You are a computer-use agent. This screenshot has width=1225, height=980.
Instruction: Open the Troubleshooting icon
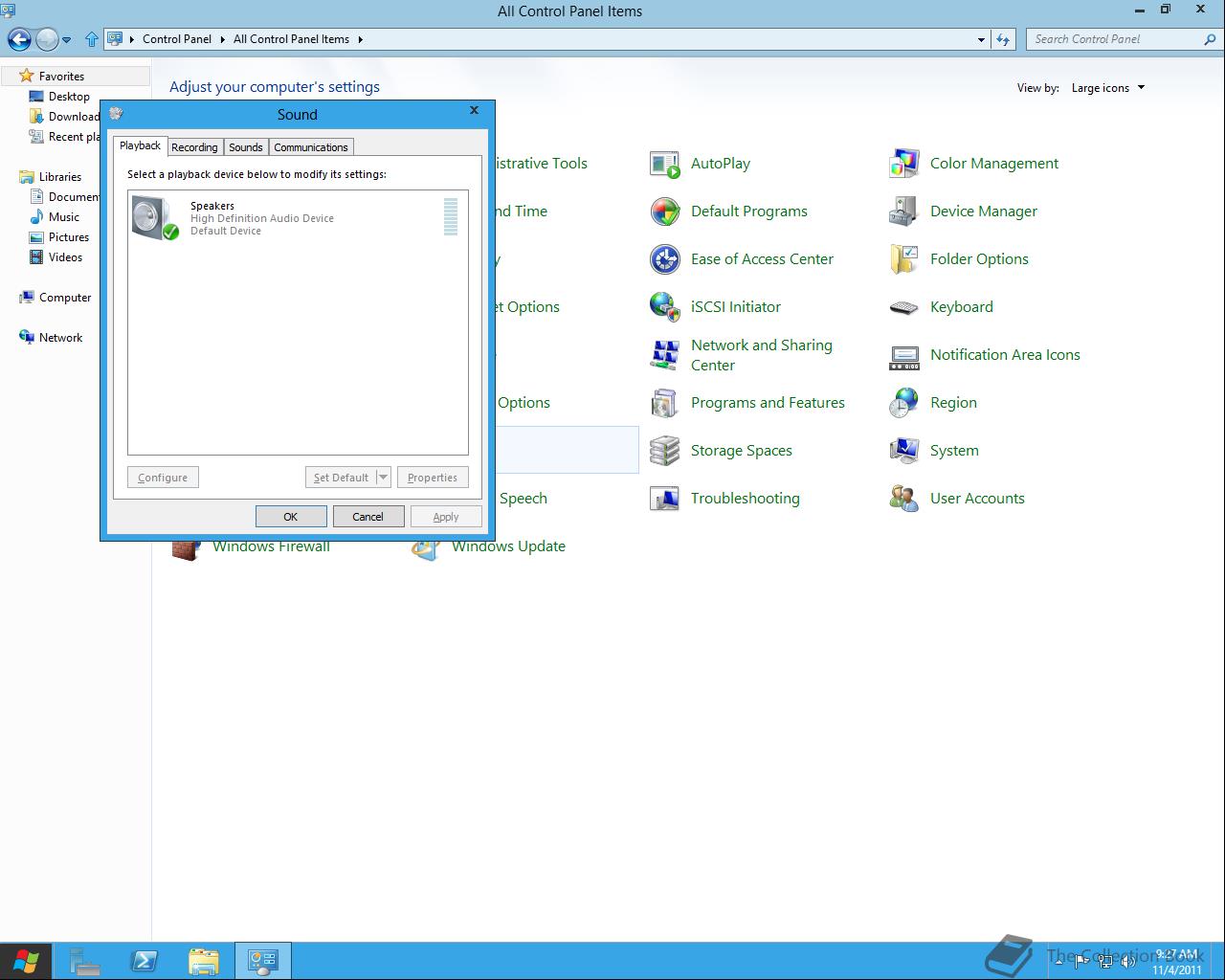pos(664,499)
